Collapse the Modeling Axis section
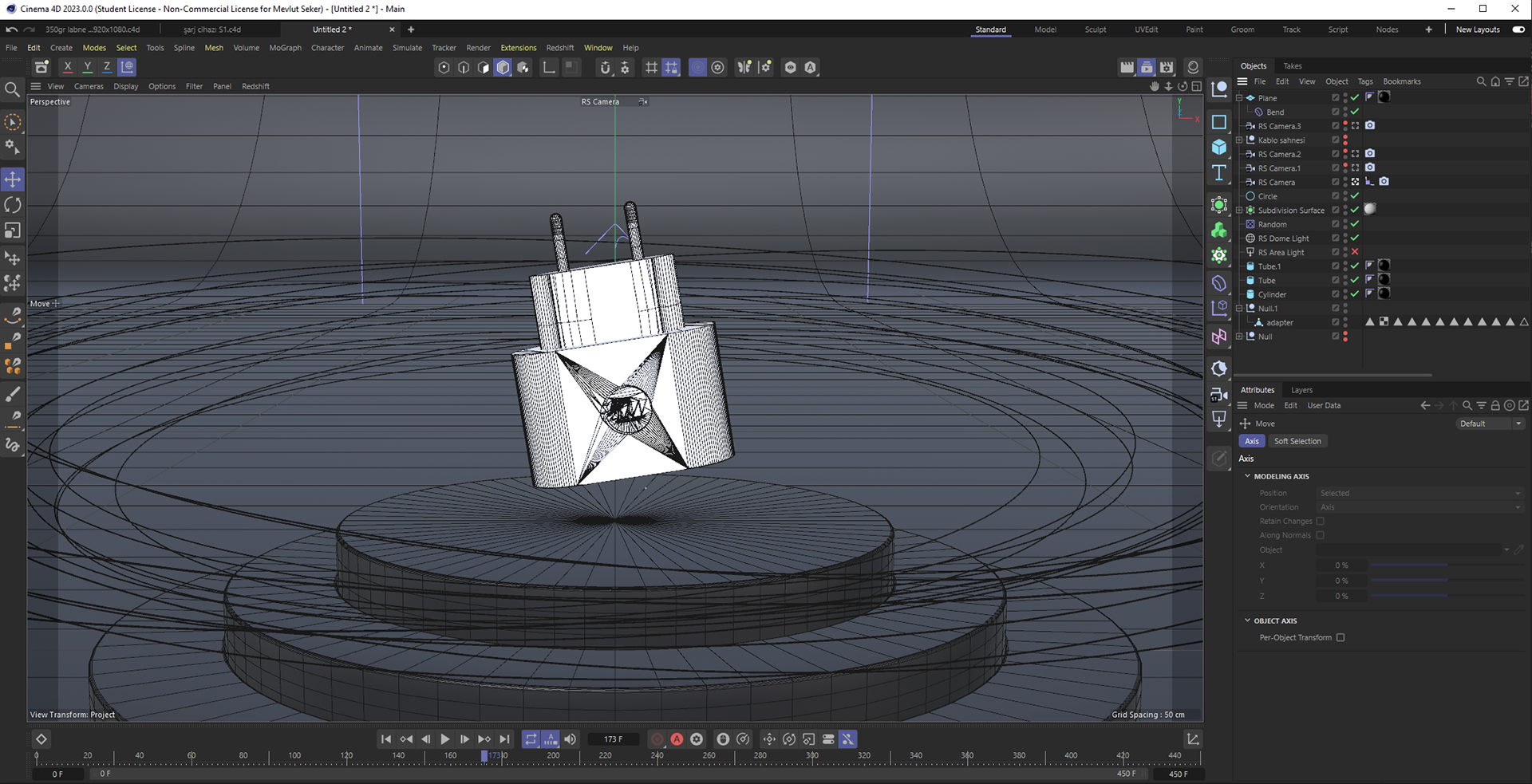This screenshot has height=784, width=1532. point(1247,476)
